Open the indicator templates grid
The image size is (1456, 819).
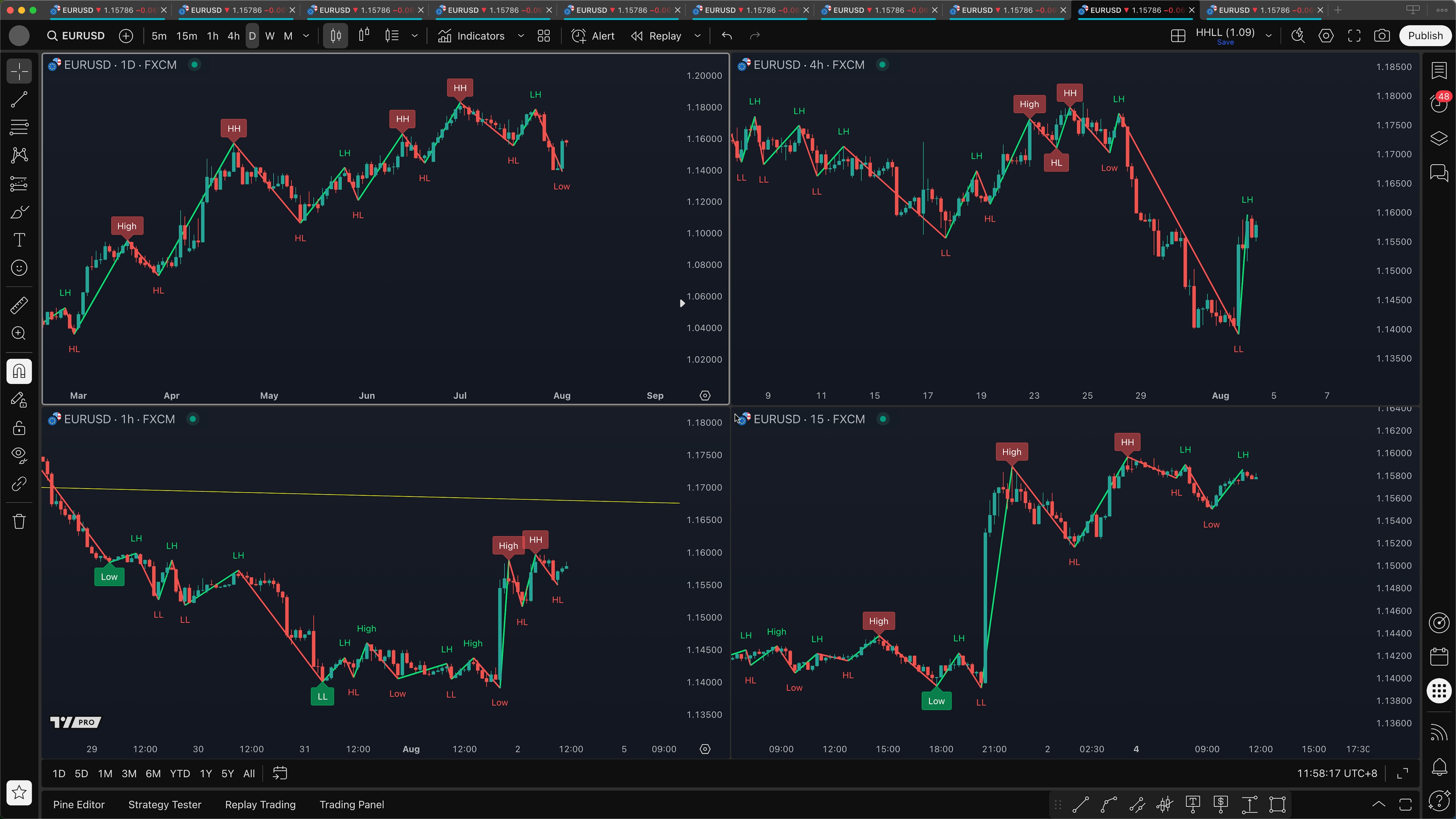point(544,36)
